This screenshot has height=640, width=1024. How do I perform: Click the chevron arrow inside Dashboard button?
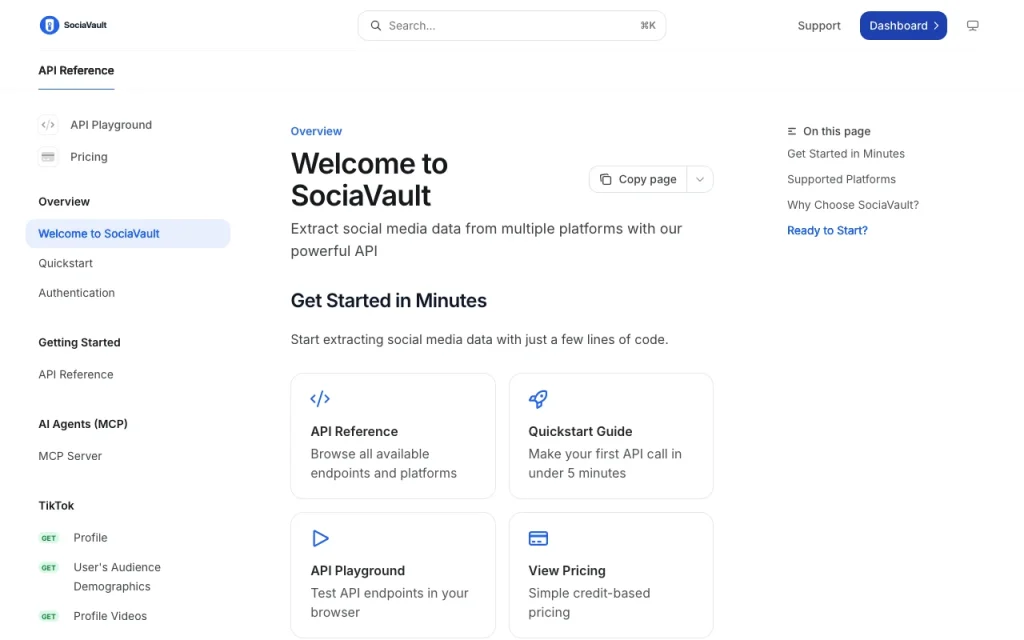click(x=936, y=25)
